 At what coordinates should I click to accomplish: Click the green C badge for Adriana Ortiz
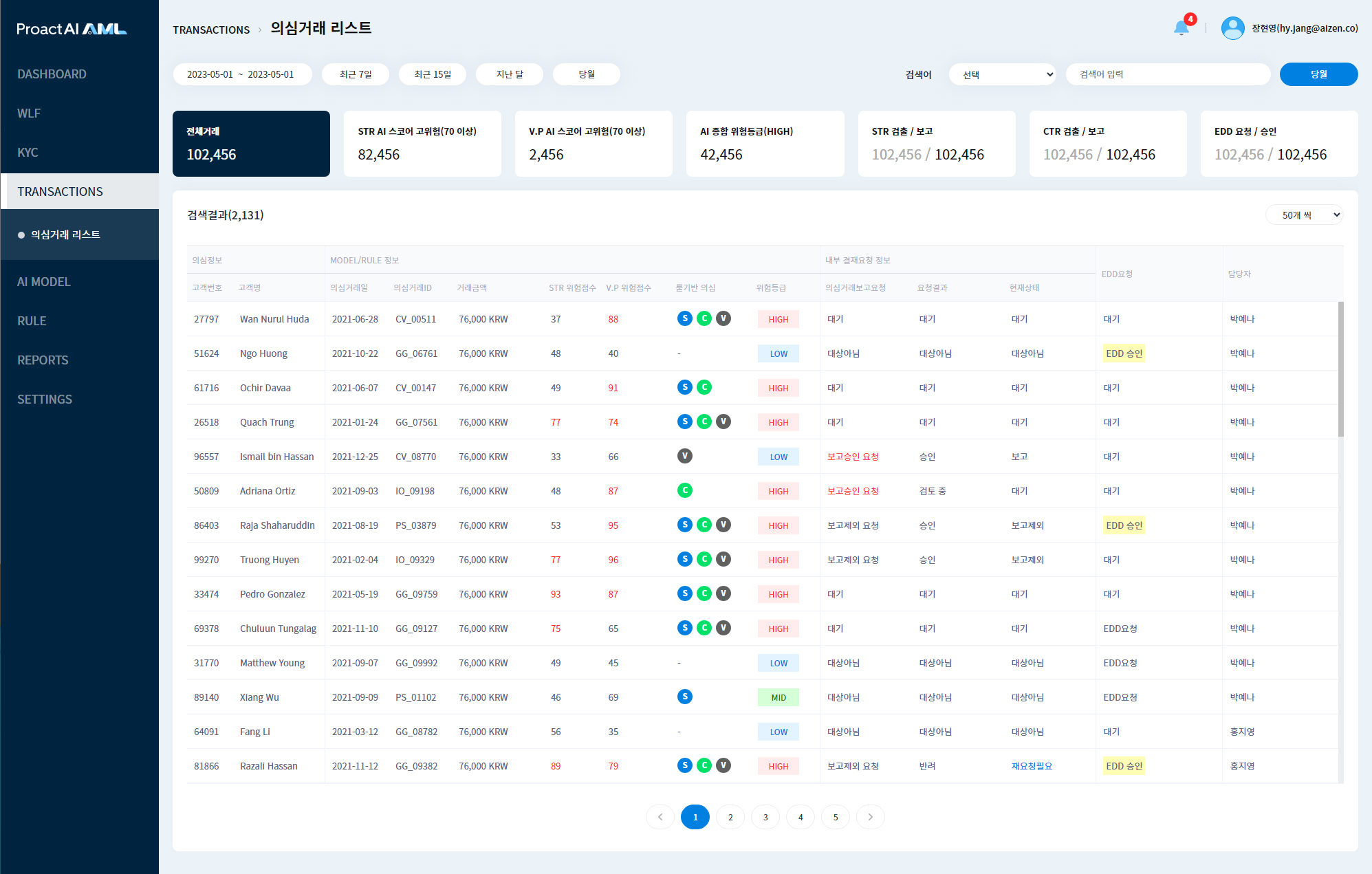[x=684, y=490]
